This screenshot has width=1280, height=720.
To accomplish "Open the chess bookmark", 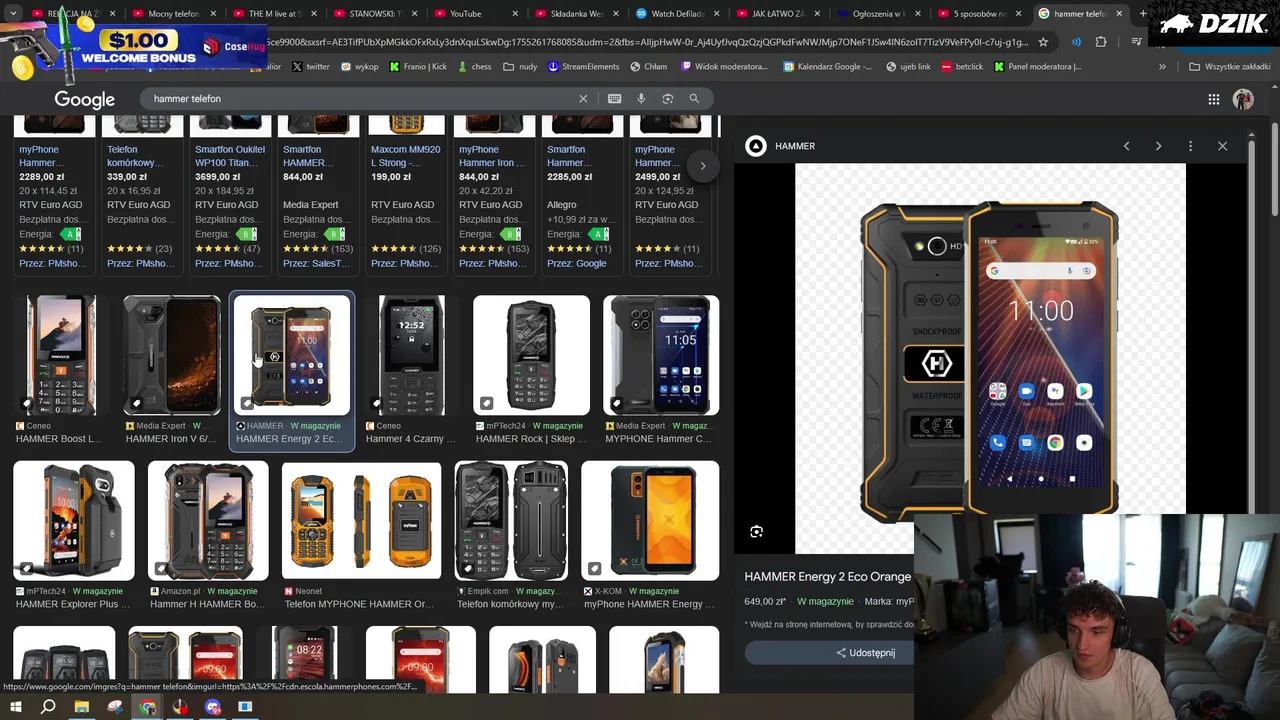I will click(474, 67).
